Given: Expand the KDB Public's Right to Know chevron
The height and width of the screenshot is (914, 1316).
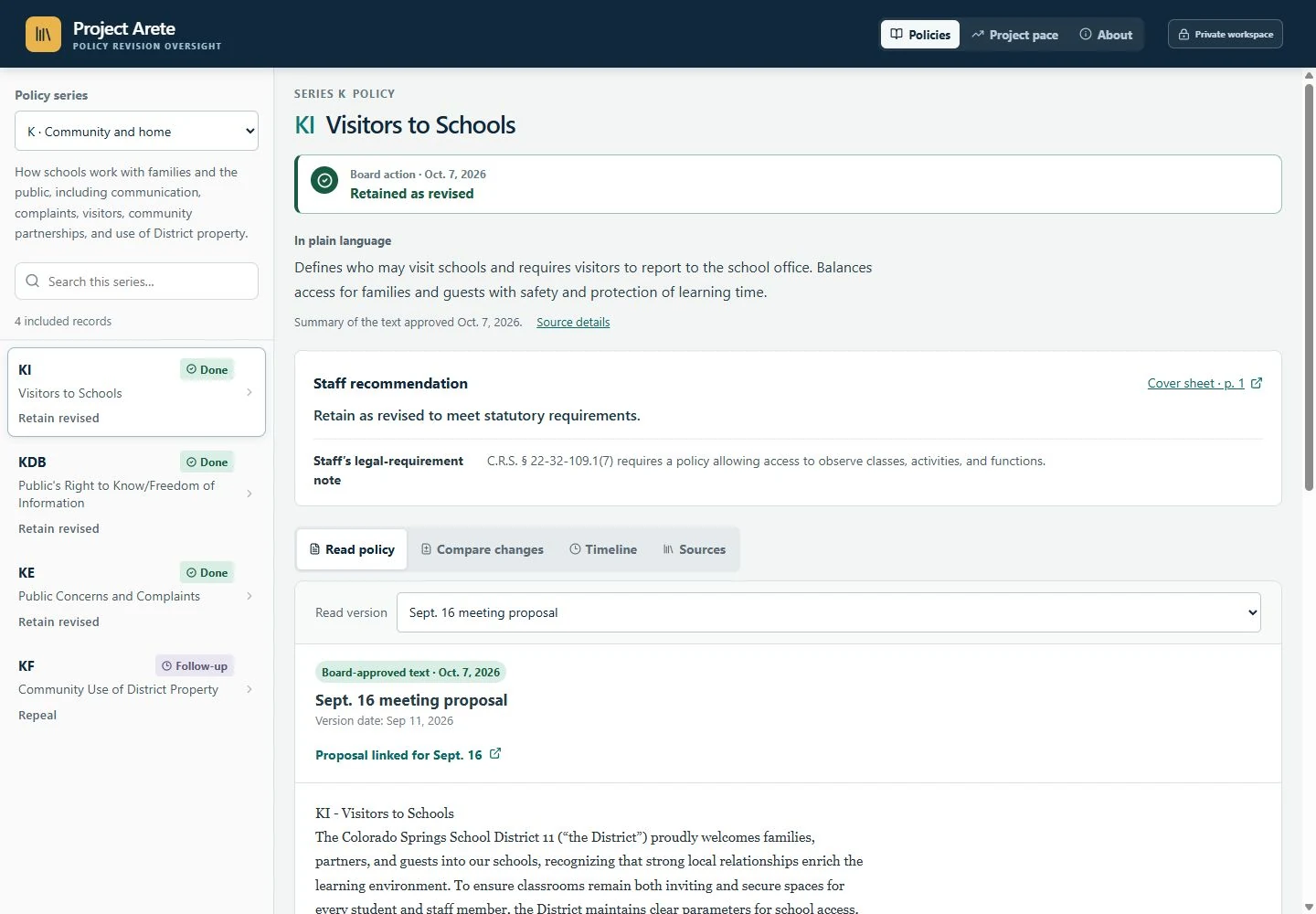Looking at the screenshot, I should click(x=249, y=494).
